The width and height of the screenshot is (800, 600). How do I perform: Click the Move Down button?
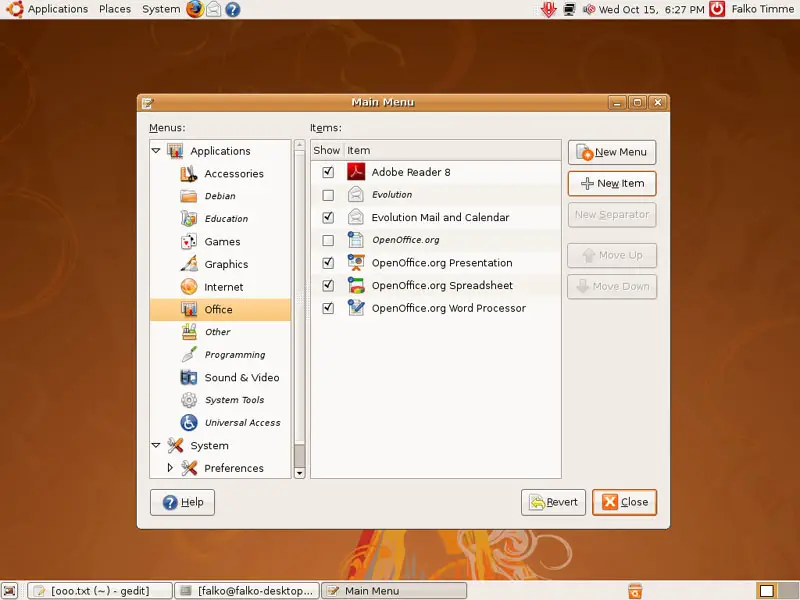(612, 287)
